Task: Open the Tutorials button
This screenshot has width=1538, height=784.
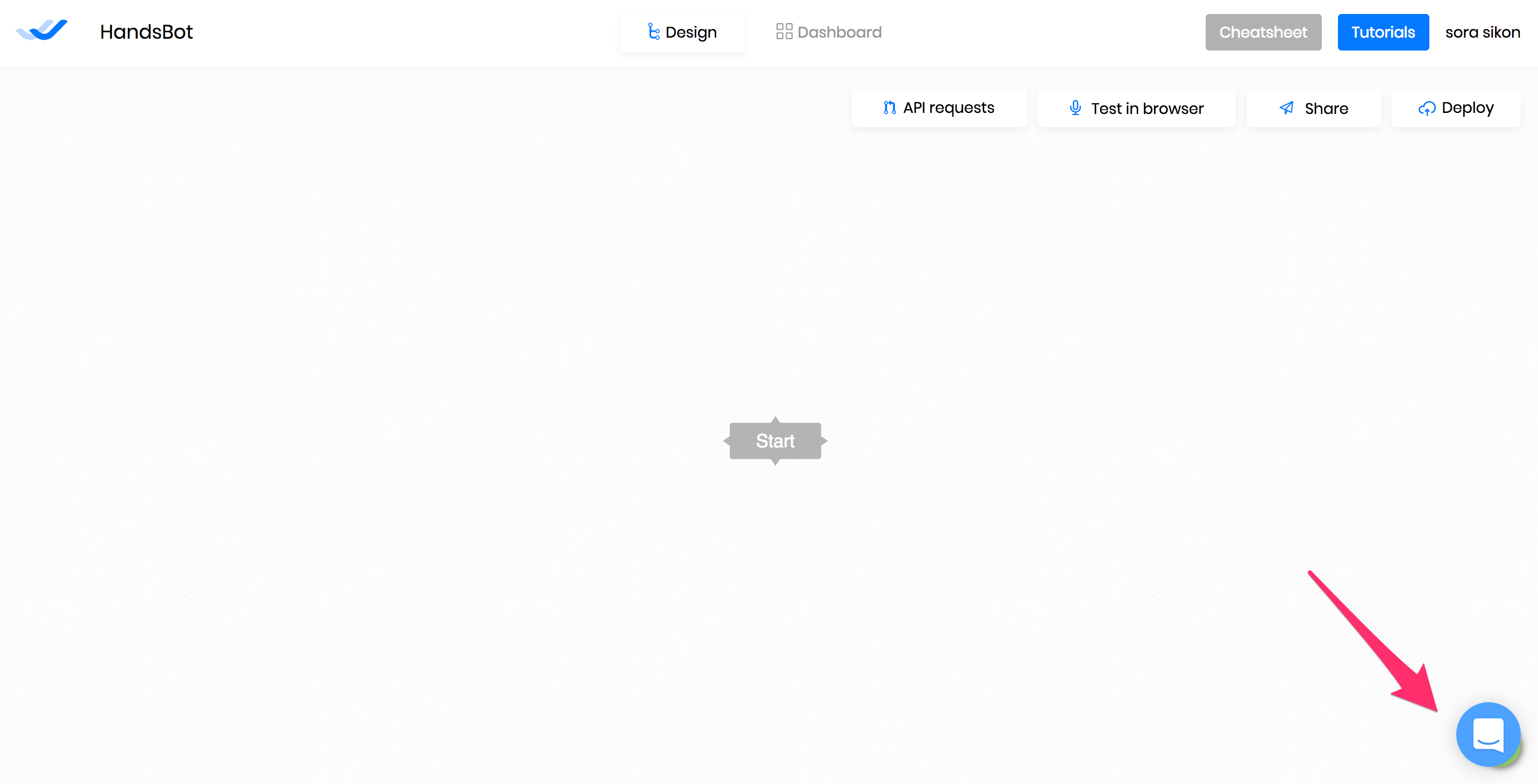Action: click(x=1382, y=32)
